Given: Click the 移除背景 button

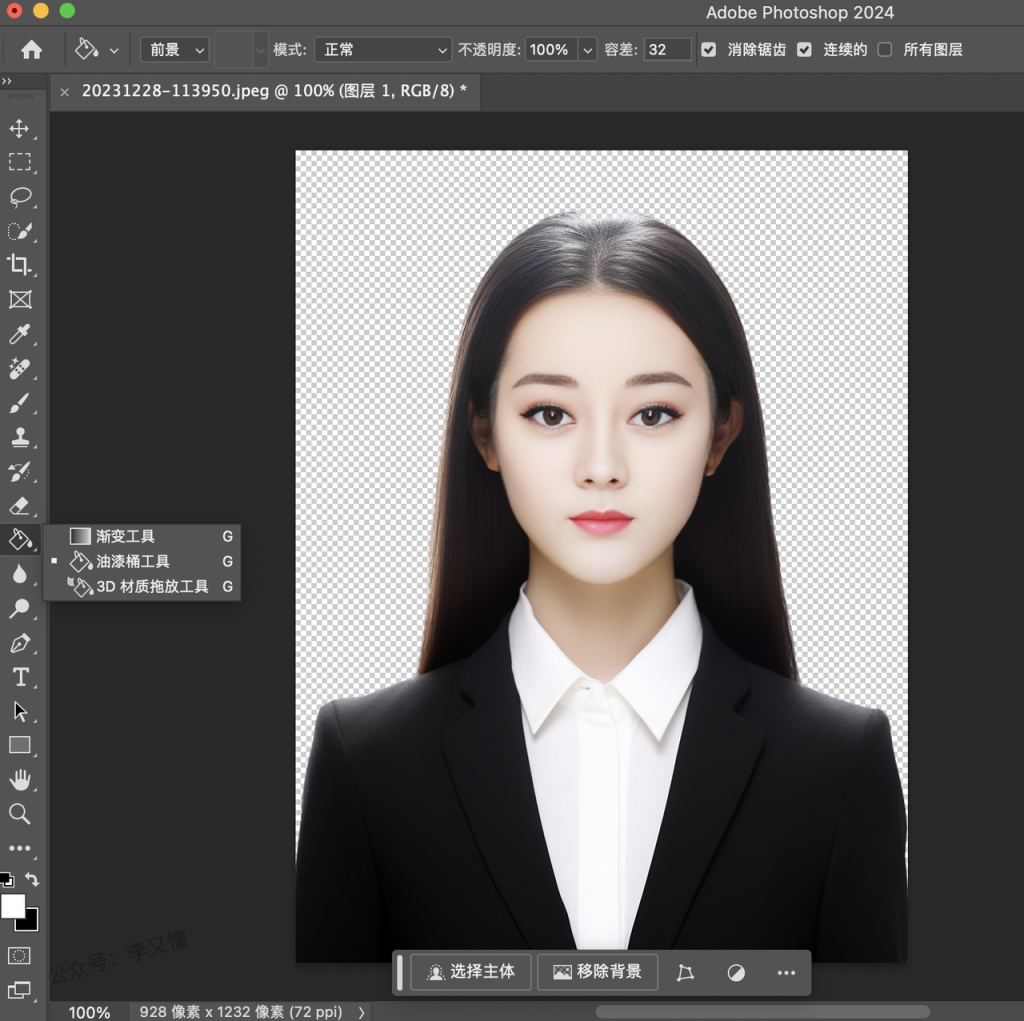Looking at the screenshot, I should (597, 972).
